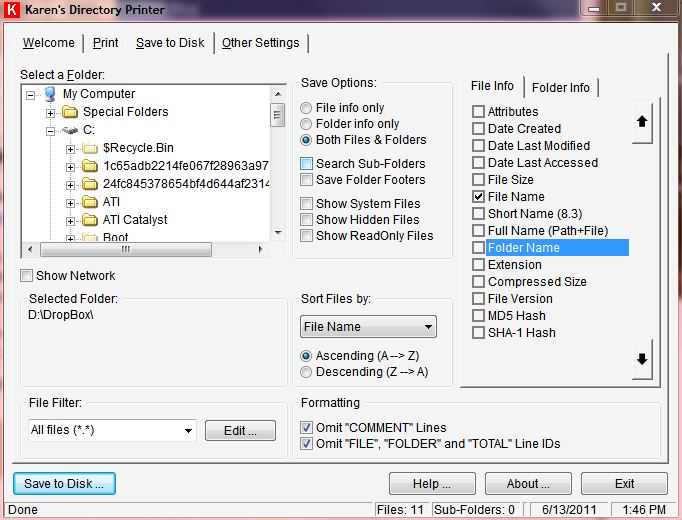This screenshot has height=520, width=682.
Task: Collapse the C: drive node
Action: (50, 131)
